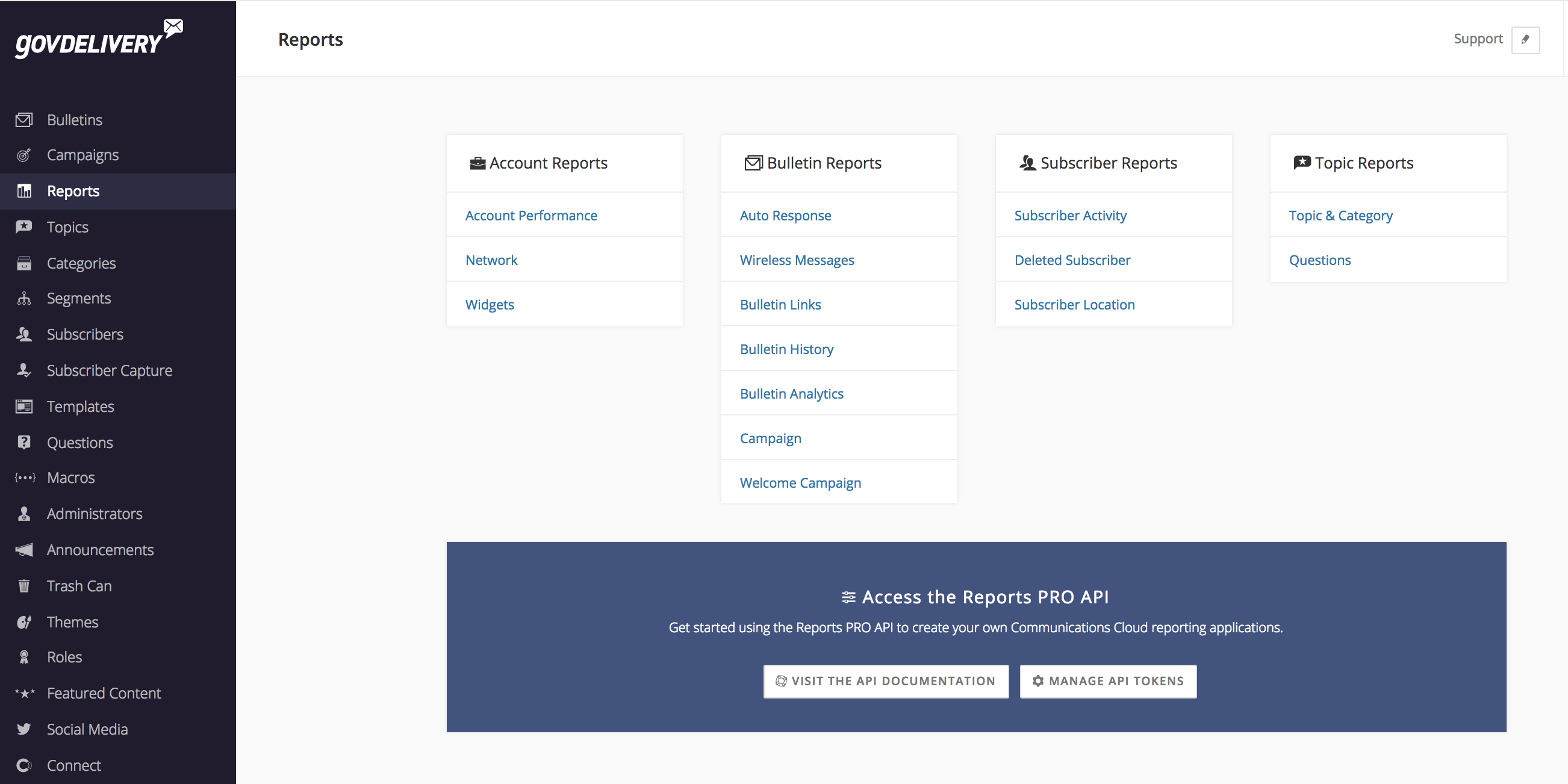The image size is (1568, 784).
Task: Click the Macros braces icon
Action: (x=25, y=478)
